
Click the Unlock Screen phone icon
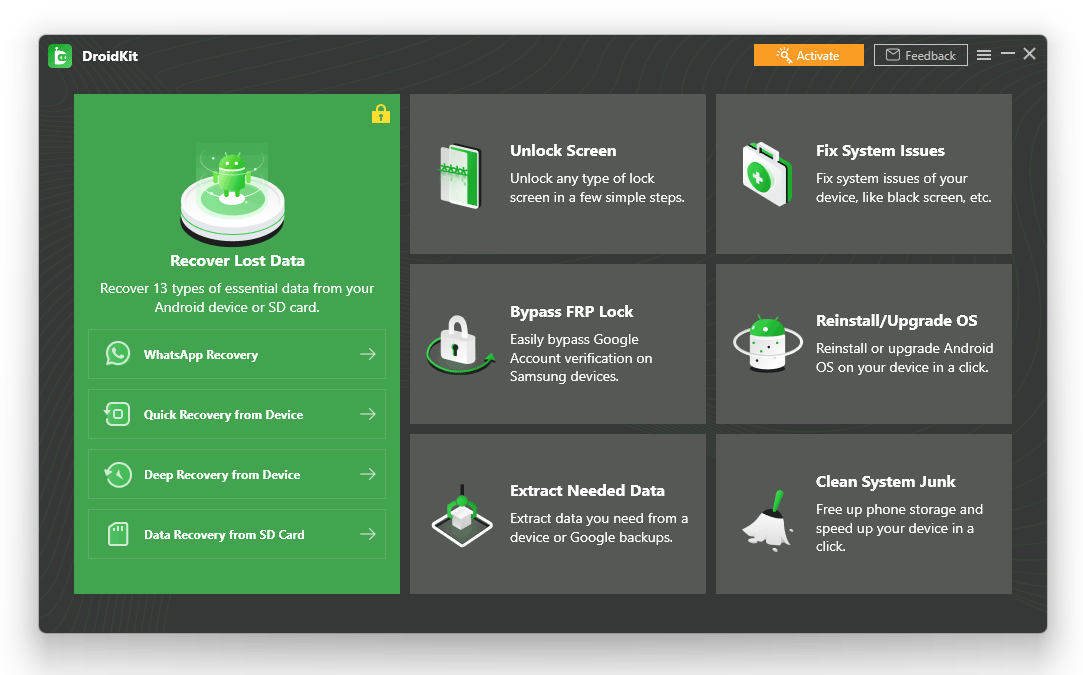pos(461,176)
